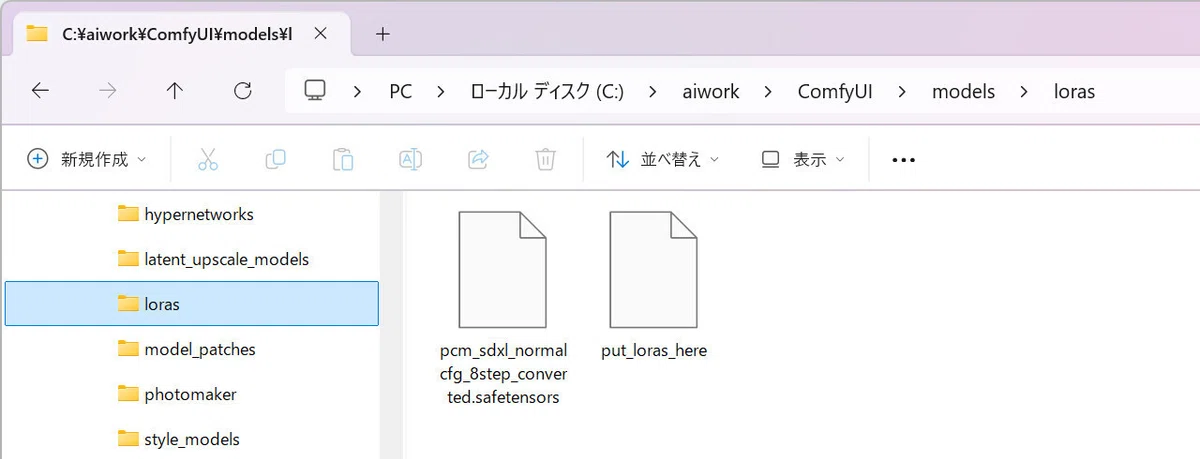Click the Back navigation arrow
This screenshot has height=459, width=1200.
click(40, 91)
